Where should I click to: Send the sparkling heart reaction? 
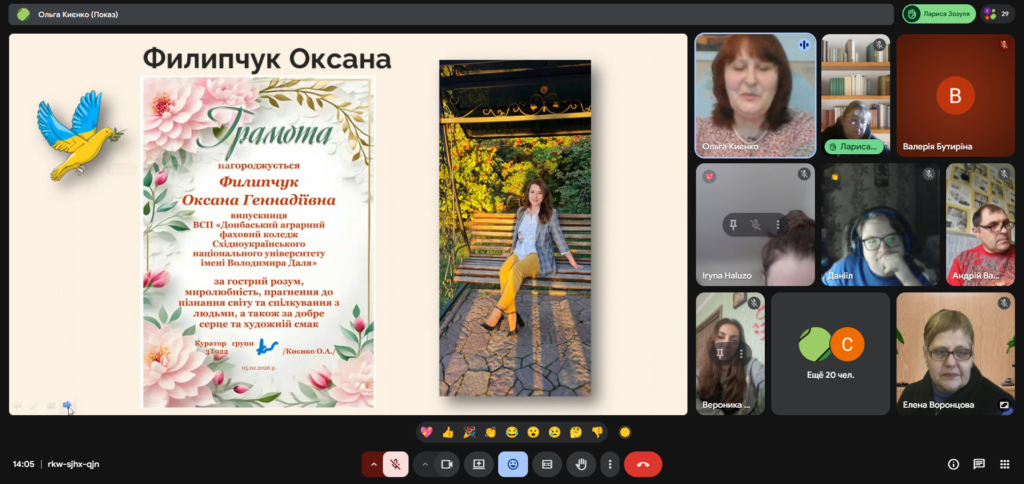click(x=426, y=432)
